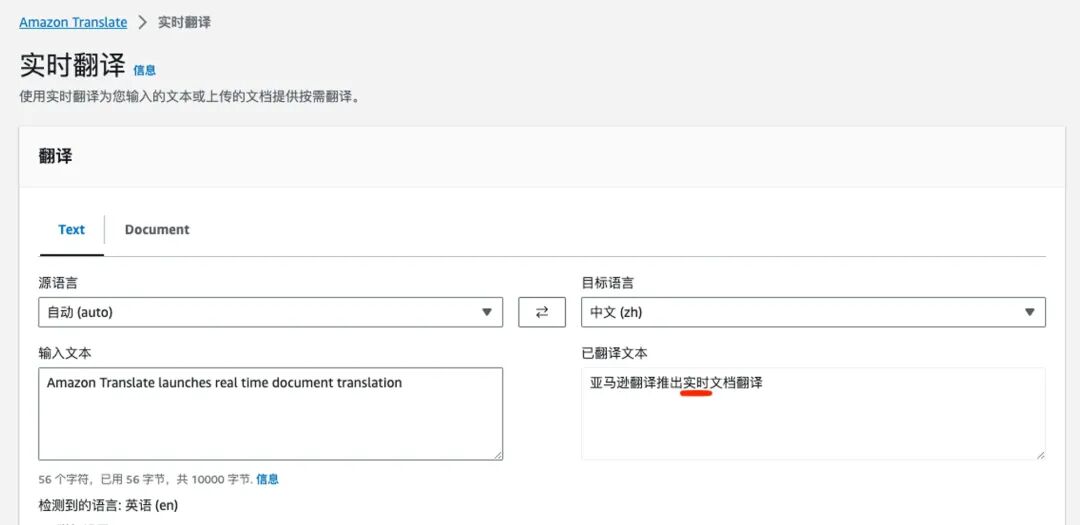Open the 信息 link after byte count
This screenshot has width=1080, height=525.
tap(267, 479)
